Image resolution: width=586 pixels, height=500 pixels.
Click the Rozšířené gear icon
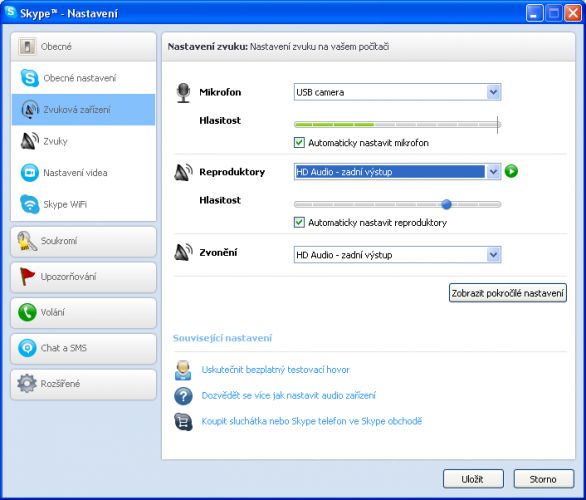(27, 383)
